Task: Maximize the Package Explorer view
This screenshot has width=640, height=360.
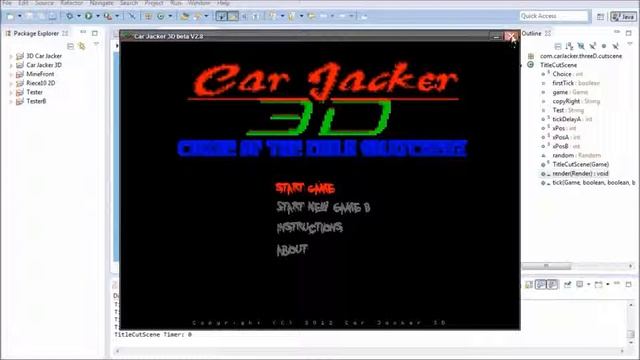Action: pyautogui.click(x=95, y=33)
